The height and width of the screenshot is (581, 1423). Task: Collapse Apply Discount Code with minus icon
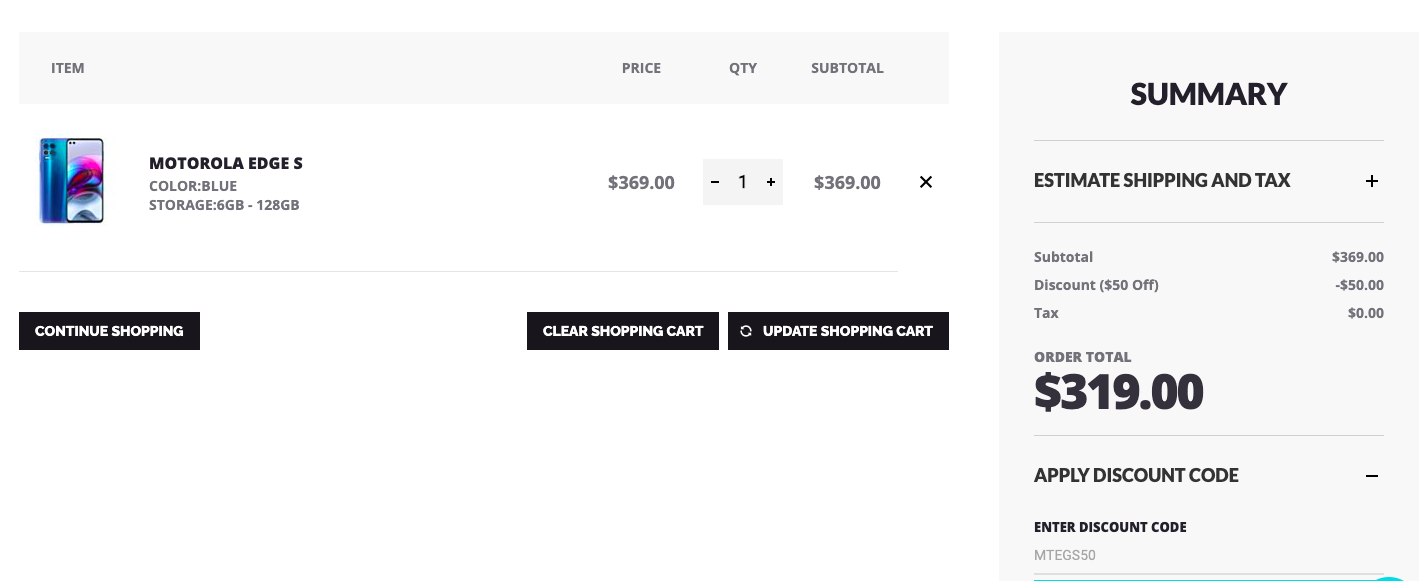[1372, 476]
